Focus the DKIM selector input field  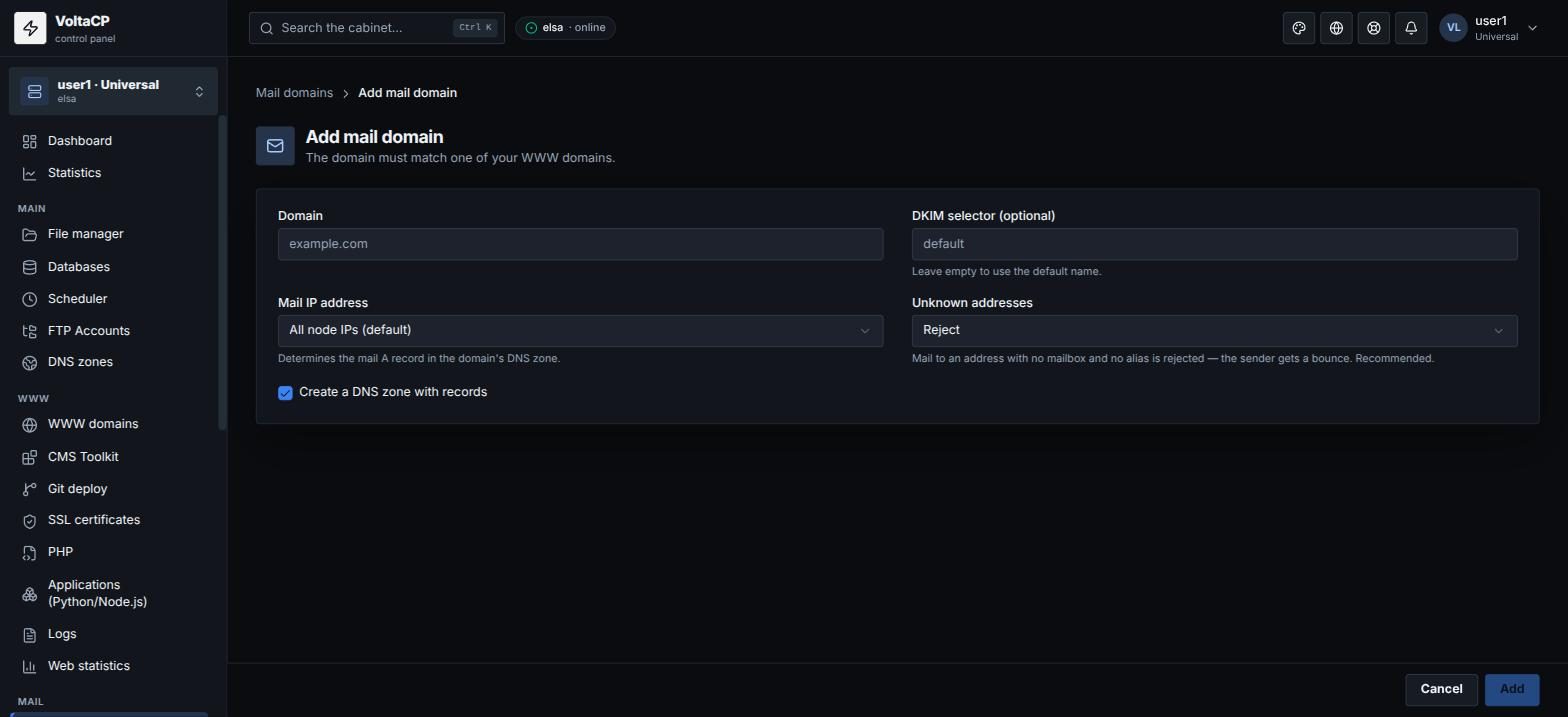pos(1214,244)
